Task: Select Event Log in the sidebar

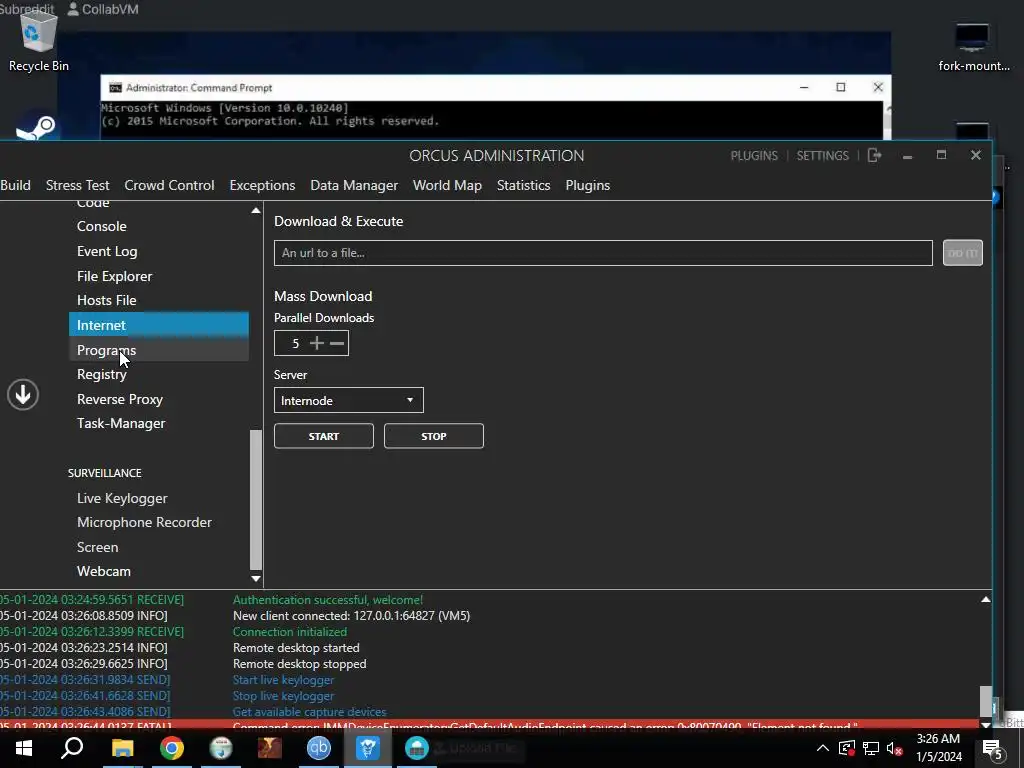Action: click(x=159, y=251)
